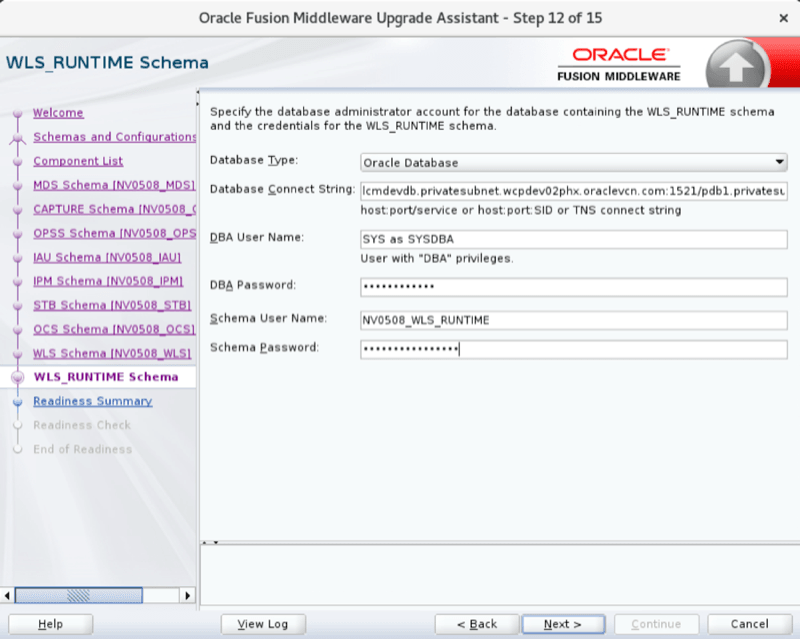
Task: Cancel the upgrade assistant
Action: tap(749, 624)
